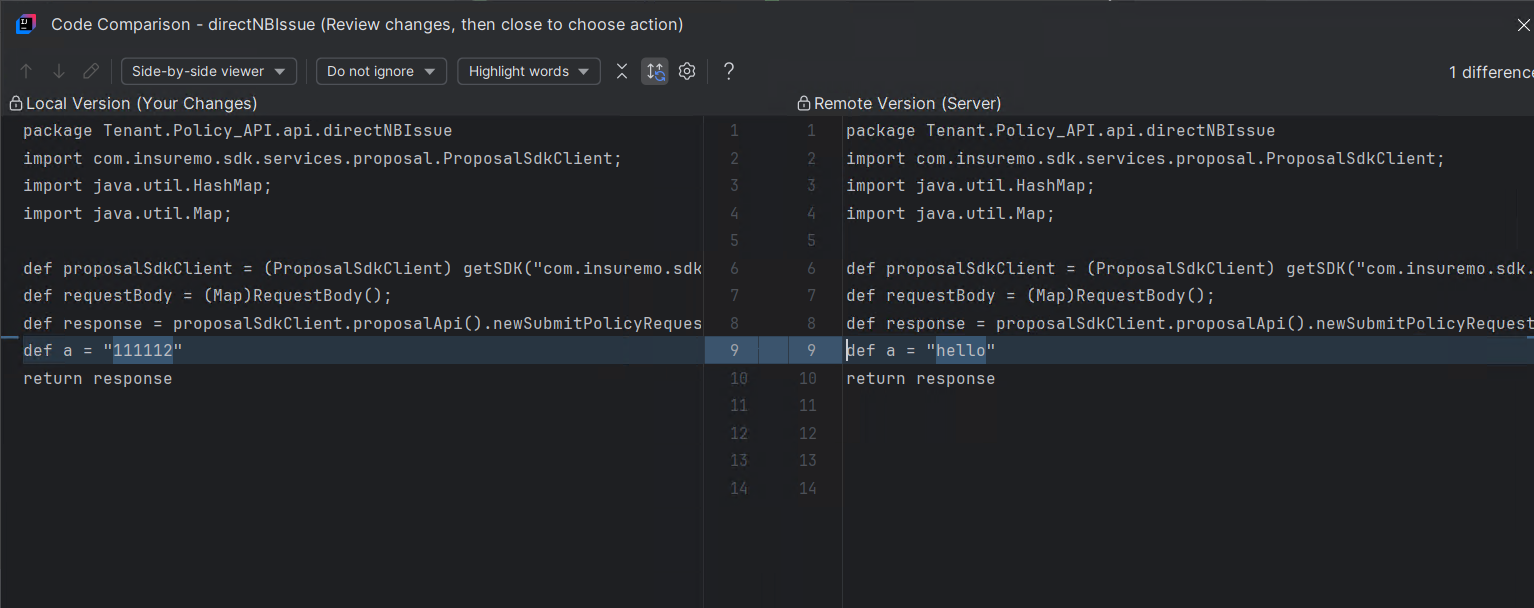Image resolution: width=1534 pixels, height=608 pixels.
Task: Click "hello" string in remote version
Action: [x=961, y=350]
